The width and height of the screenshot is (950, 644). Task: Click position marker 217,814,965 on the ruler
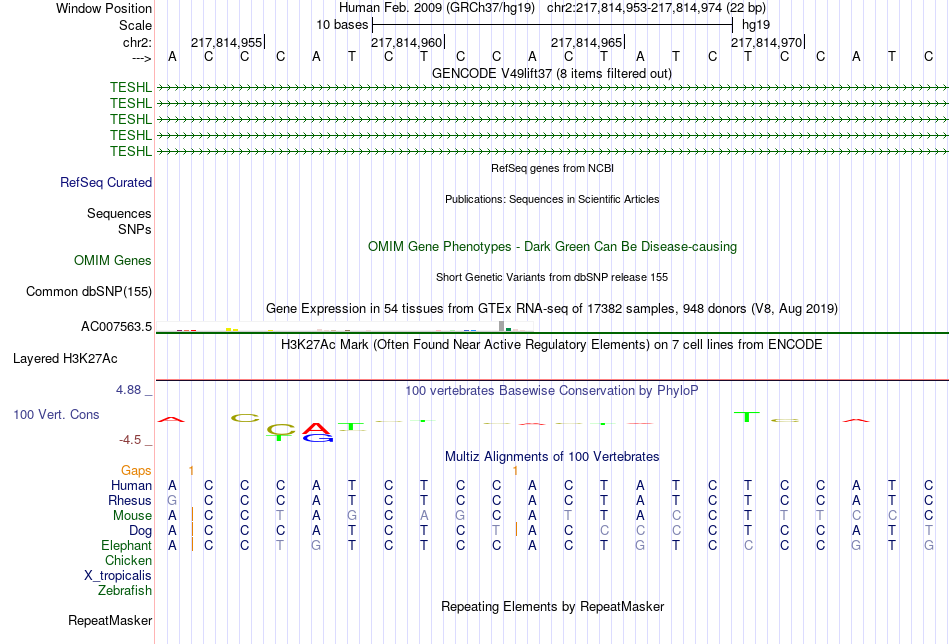587,42
